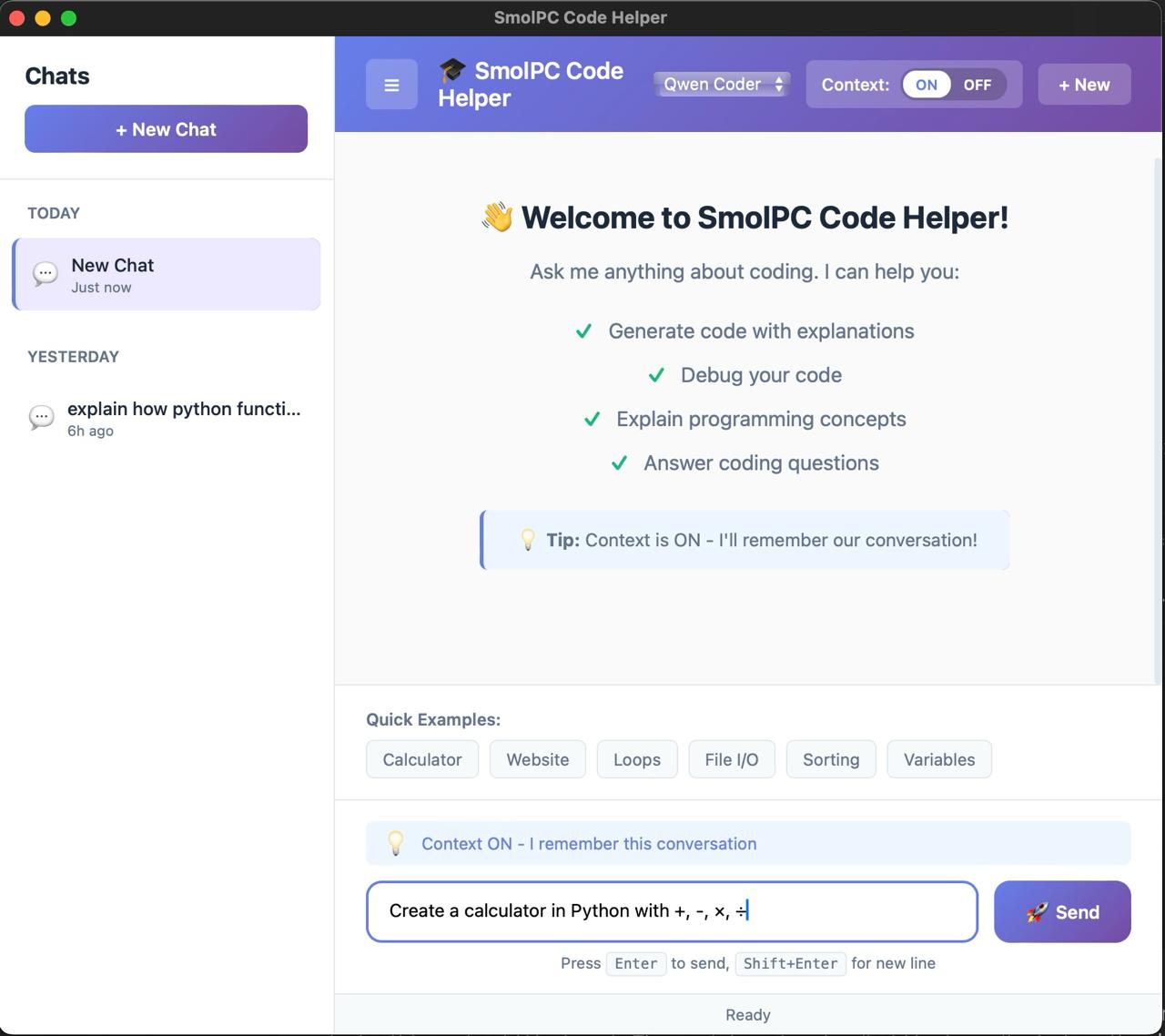1165x1036 pixels.
Task: Click the 'Quick Examples:' label
Action: pyautogui.click(x=433, y=719)
